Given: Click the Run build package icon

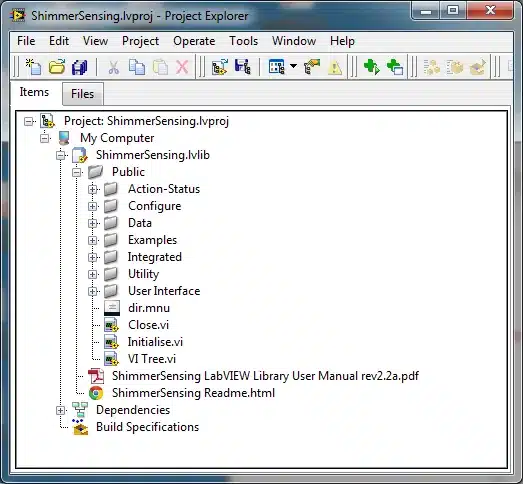Looking at the screenshot, I should pyautogui.click(x=478, y=67).
